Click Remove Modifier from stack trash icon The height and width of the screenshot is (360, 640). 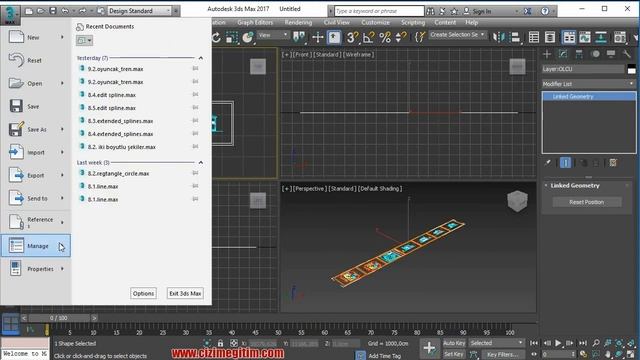point(596,163)
